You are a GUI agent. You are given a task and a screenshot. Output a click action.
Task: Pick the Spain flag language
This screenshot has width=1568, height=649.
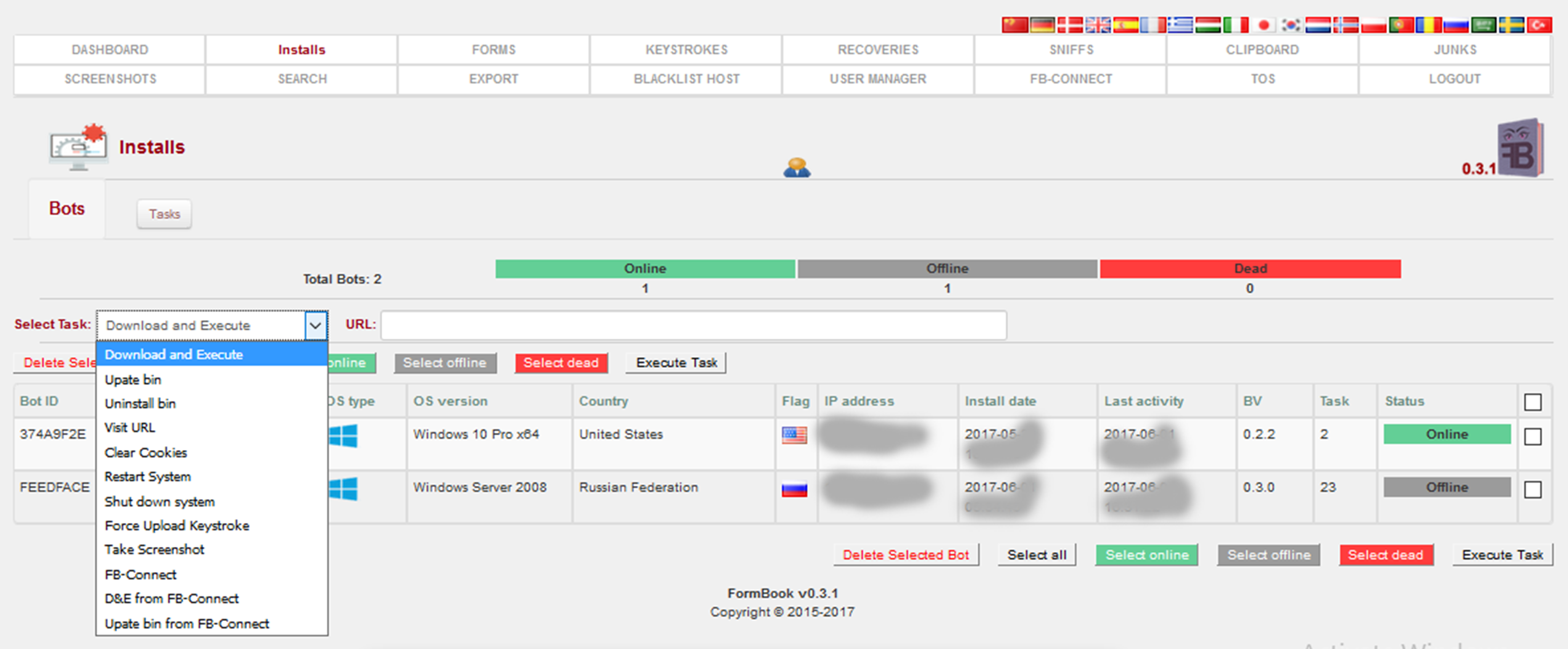pyautogui.click(x=1125, y=25)
